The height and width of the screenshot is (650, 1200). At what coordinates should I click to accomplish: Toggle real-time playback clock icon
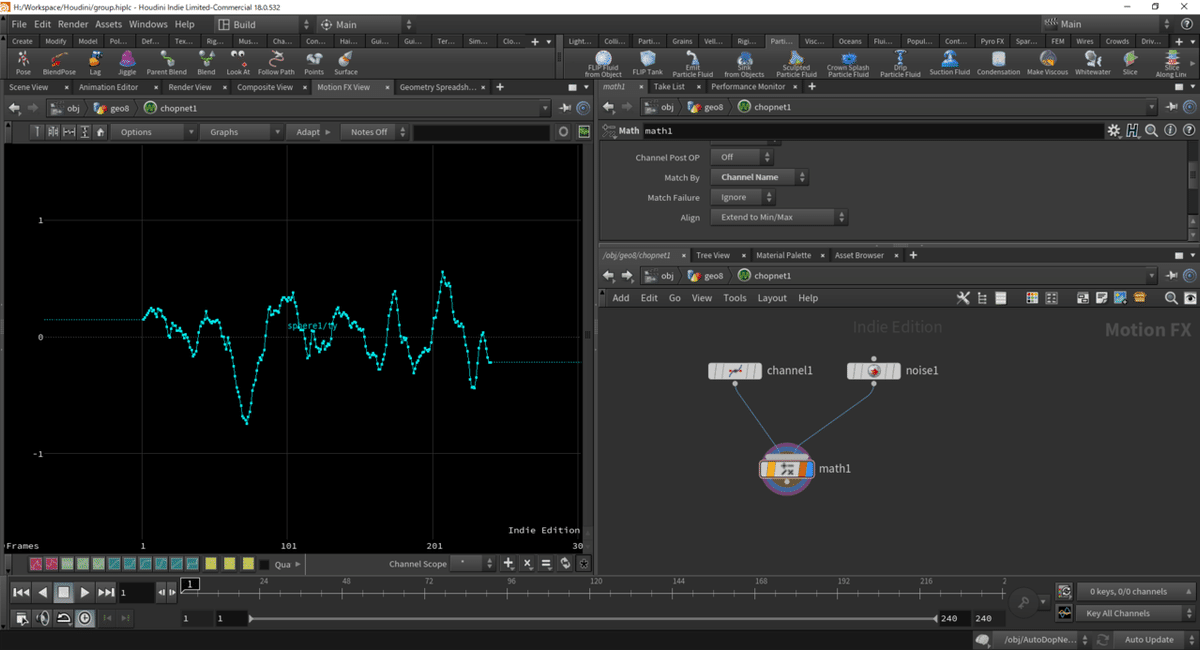[85, 619]
